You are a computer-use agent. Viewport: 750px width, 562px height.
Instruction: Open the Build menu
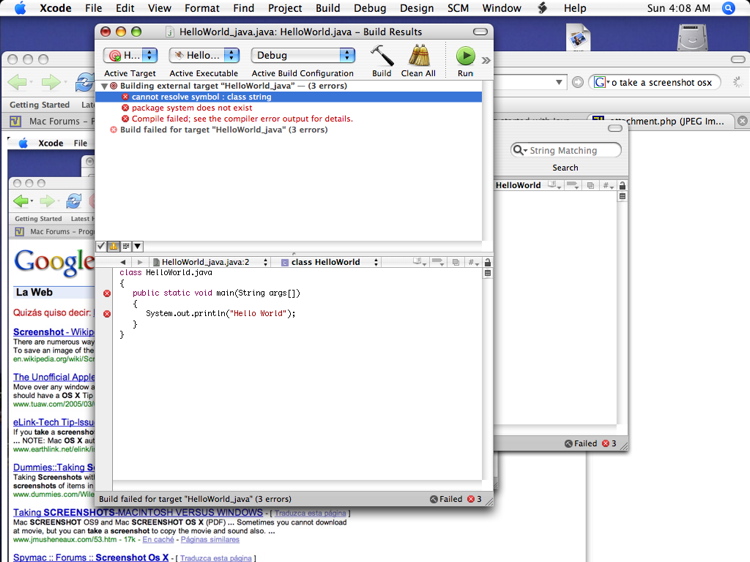(x=328, y=8)
